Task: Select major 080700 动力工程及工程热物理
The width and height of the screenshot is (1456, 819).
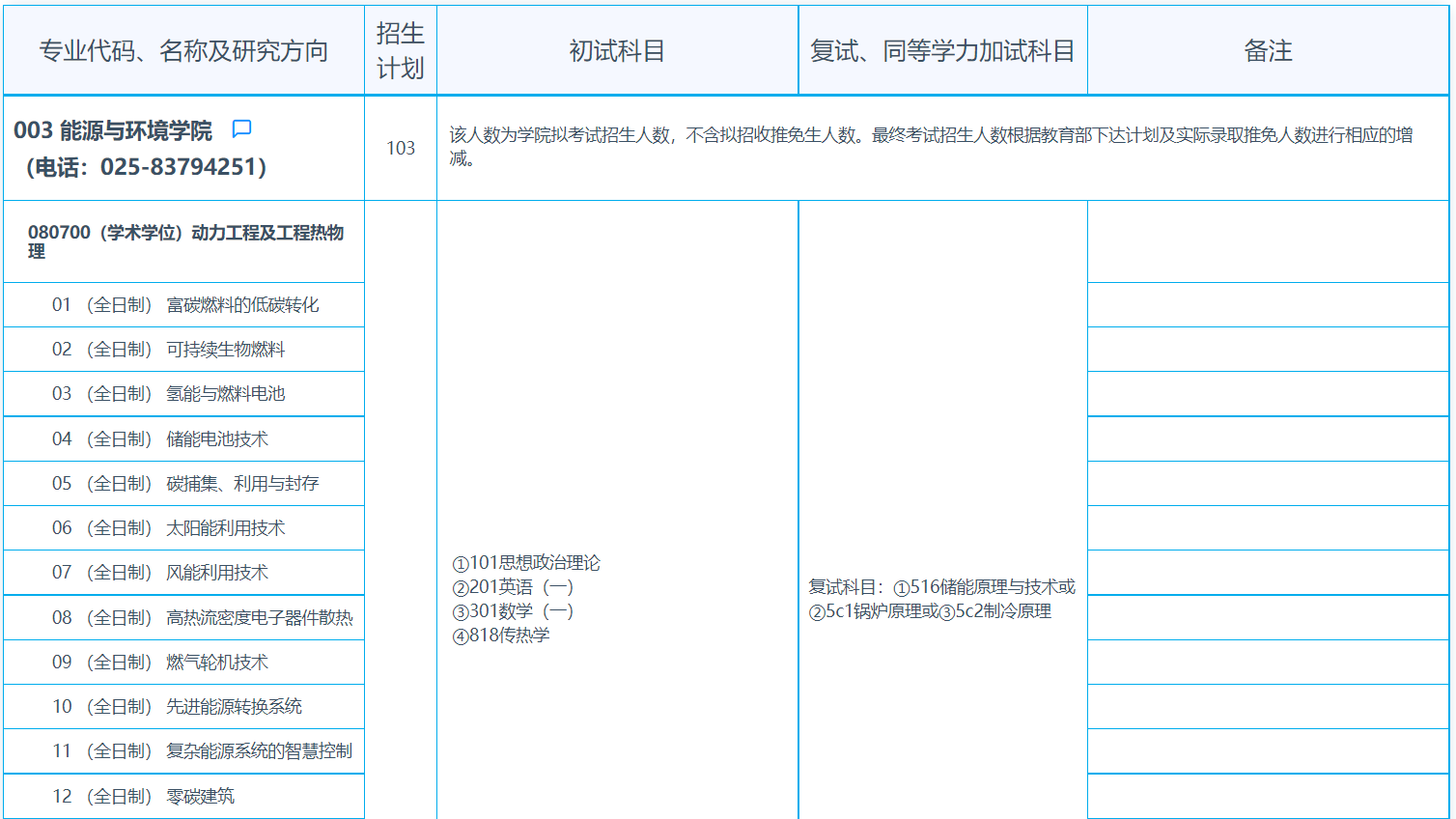Action: tap(185, 241)
